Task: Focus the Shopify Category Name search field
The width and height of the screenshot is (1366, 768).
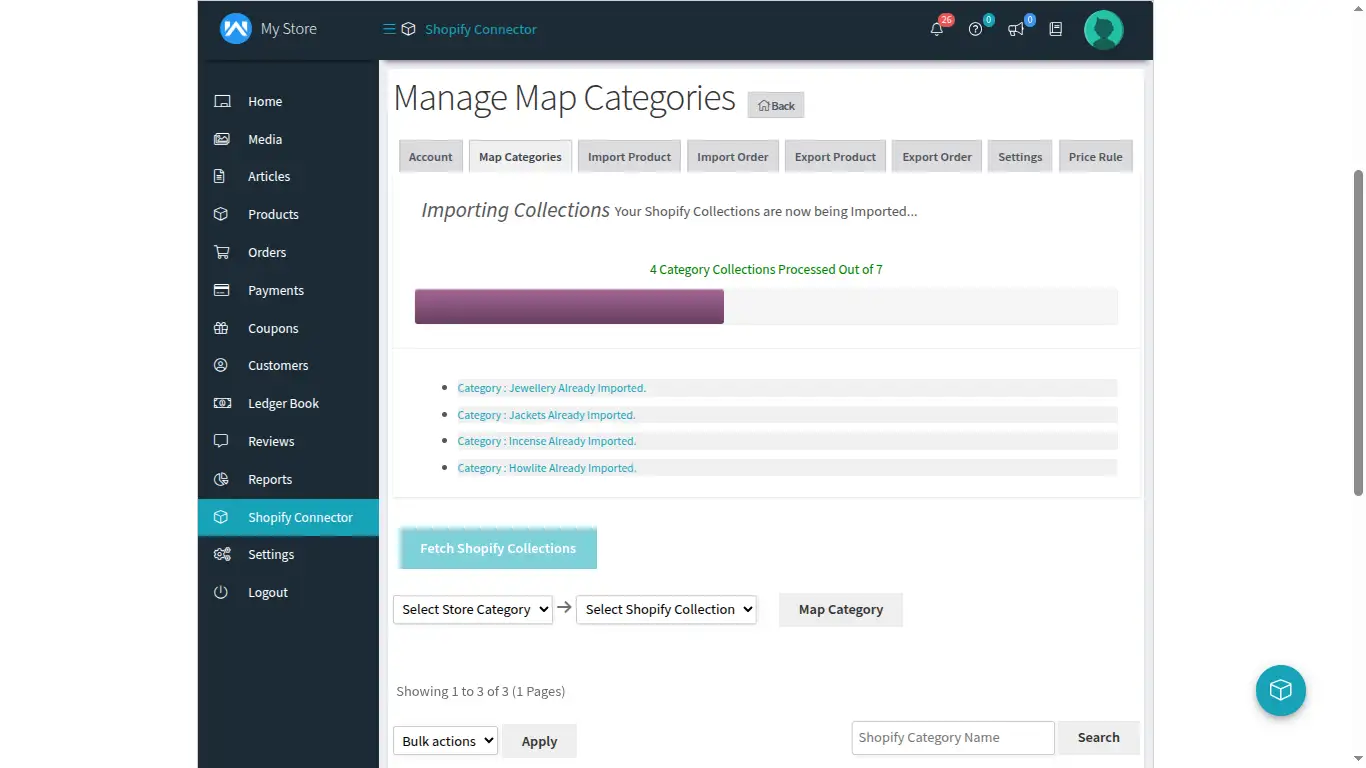Action: (952, 738)
